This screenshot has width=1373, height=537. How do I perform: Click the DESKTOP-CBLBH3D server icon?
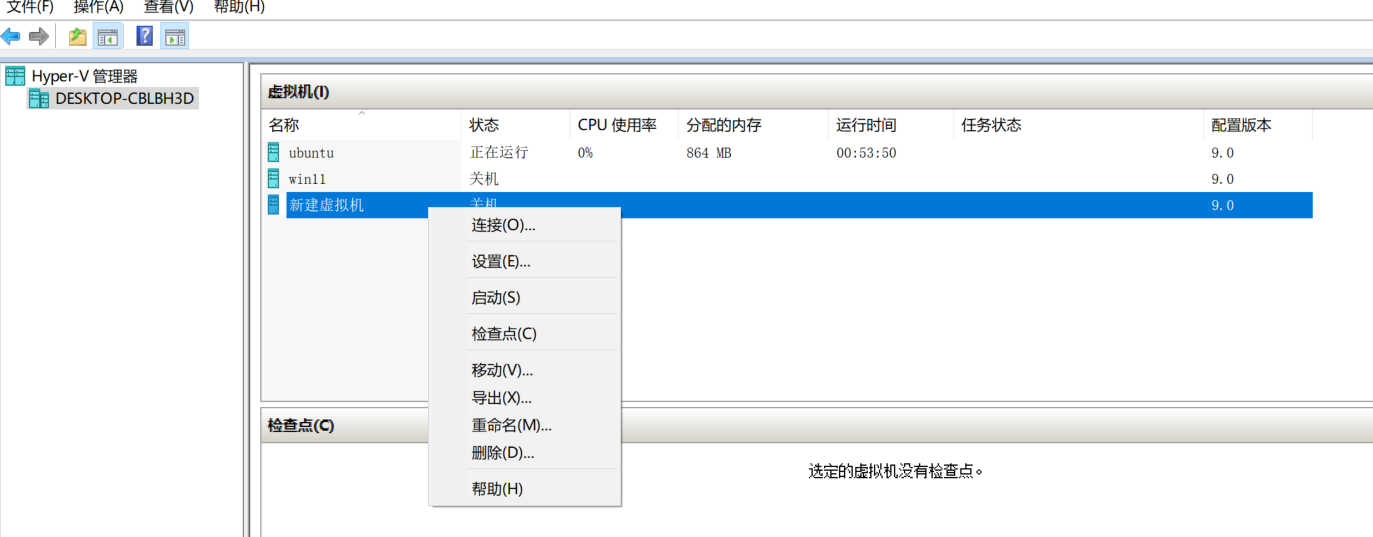(38, 98)
